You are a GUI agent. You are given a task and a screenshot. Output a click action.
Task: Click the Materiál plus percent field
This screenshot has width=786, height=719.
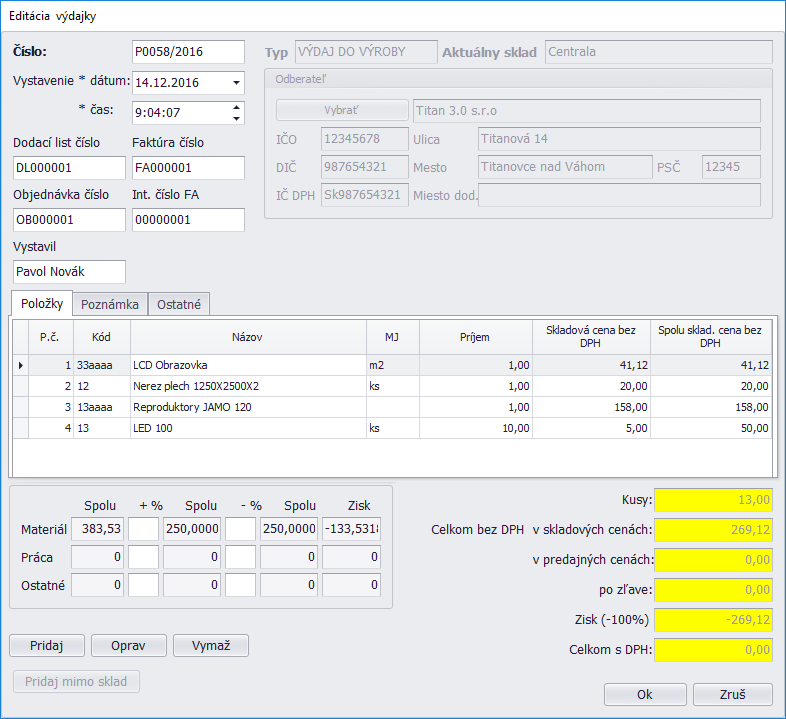coord(143,529)
